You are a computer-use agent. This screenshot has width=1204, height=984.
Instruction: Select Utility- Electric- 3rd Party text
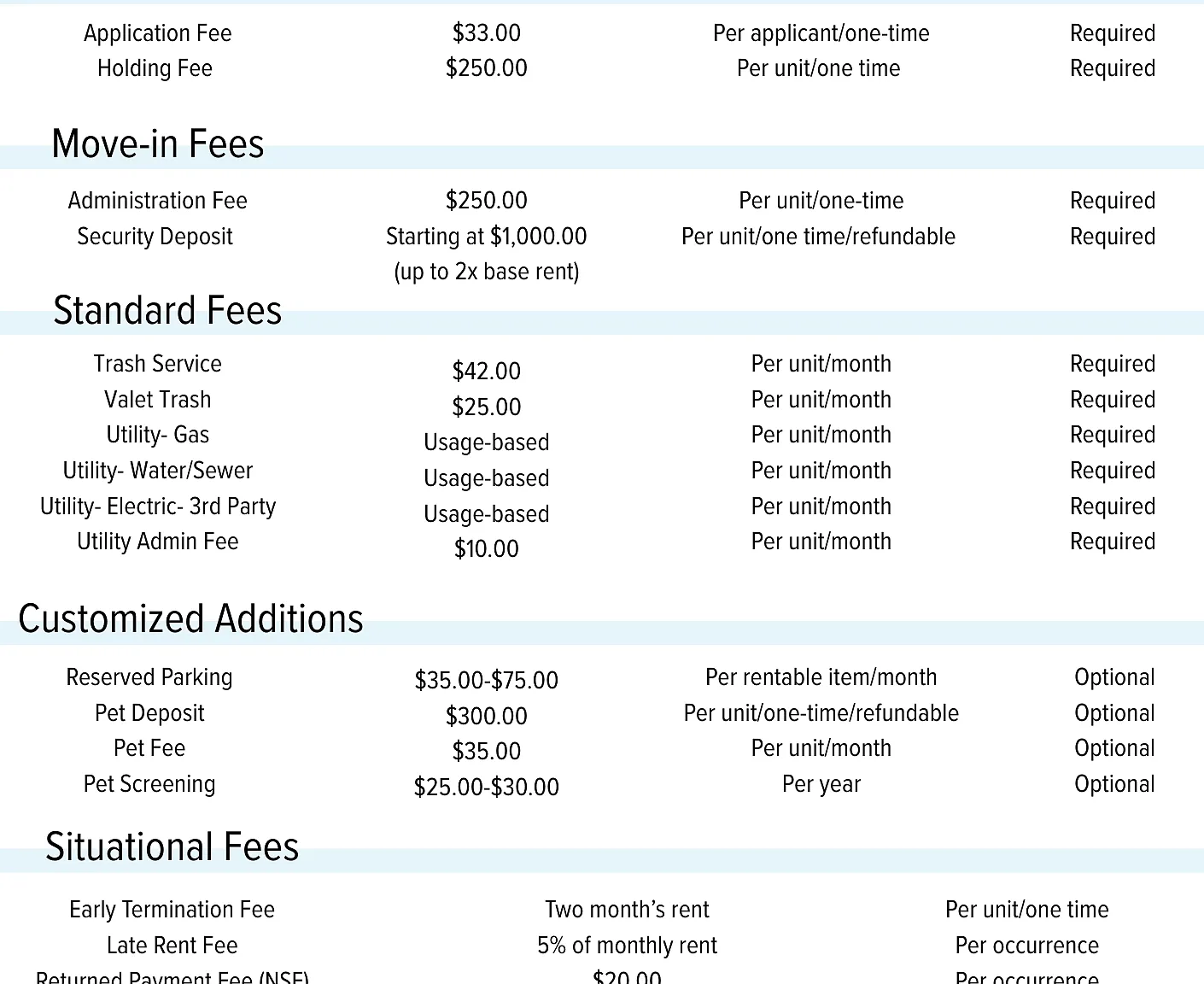[x=158, y=507]
